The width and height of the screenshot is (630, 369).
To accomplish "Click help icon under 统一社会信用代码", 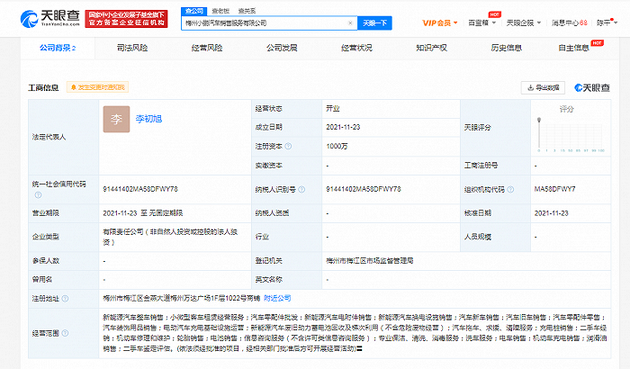I will tap(38, 195).
